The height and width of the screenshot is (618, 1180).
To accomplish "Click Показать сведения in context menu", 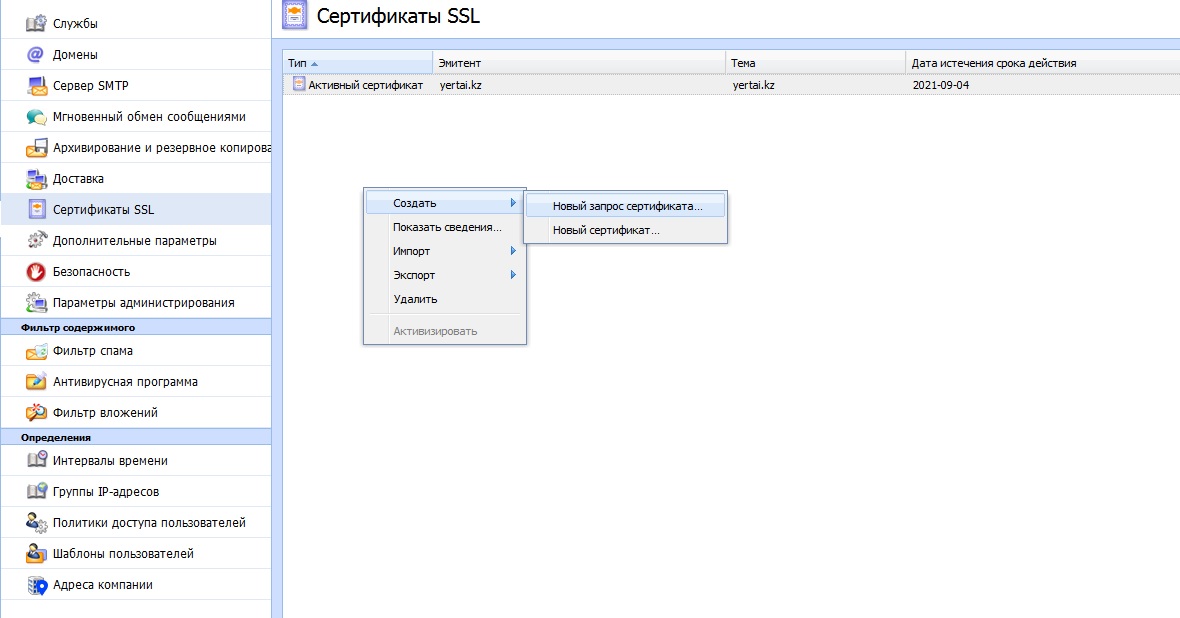I will (447, 227).
